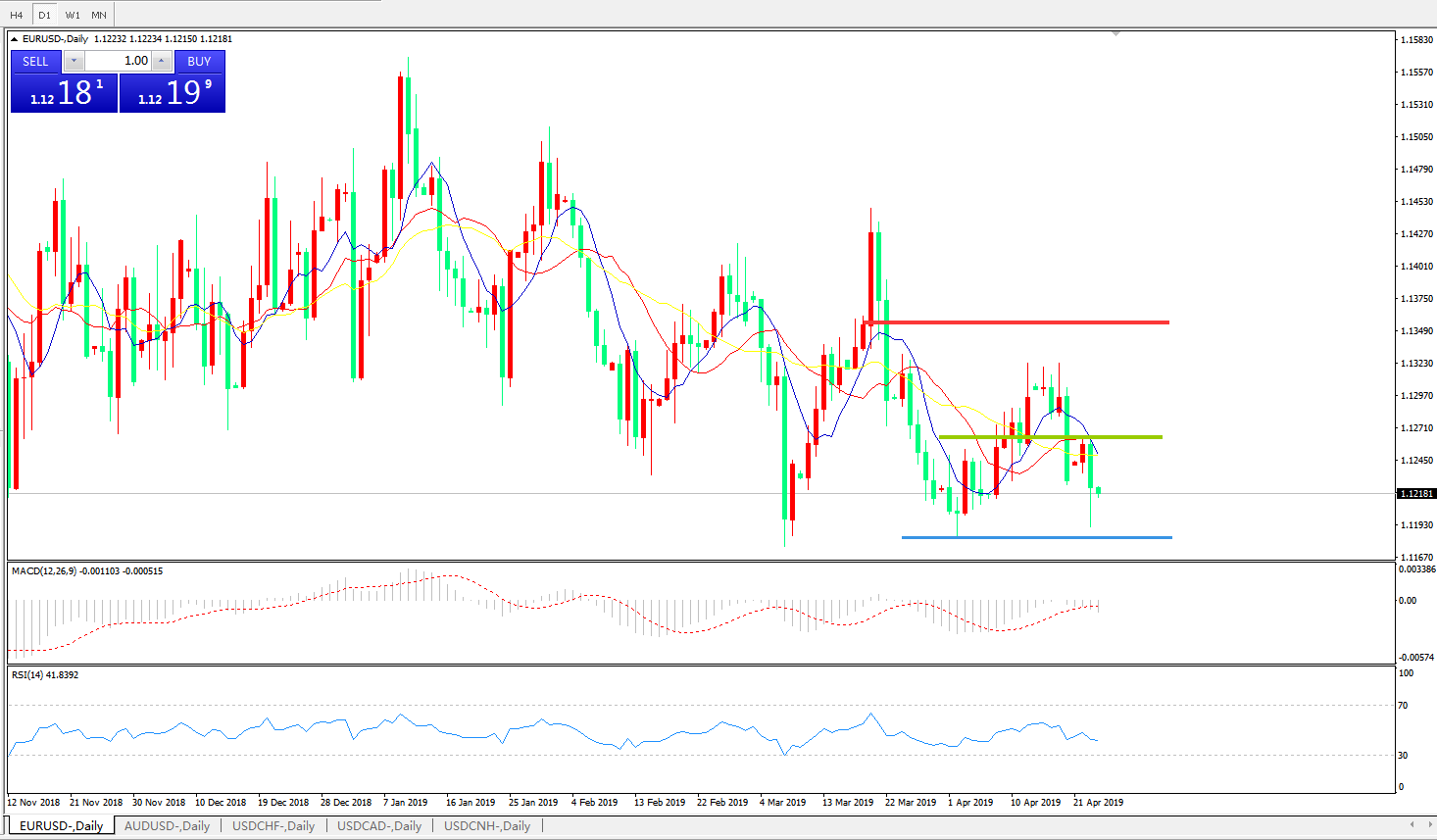Select the D1 timeframe button
1437x840 pixels.
(x=44, y=15)
